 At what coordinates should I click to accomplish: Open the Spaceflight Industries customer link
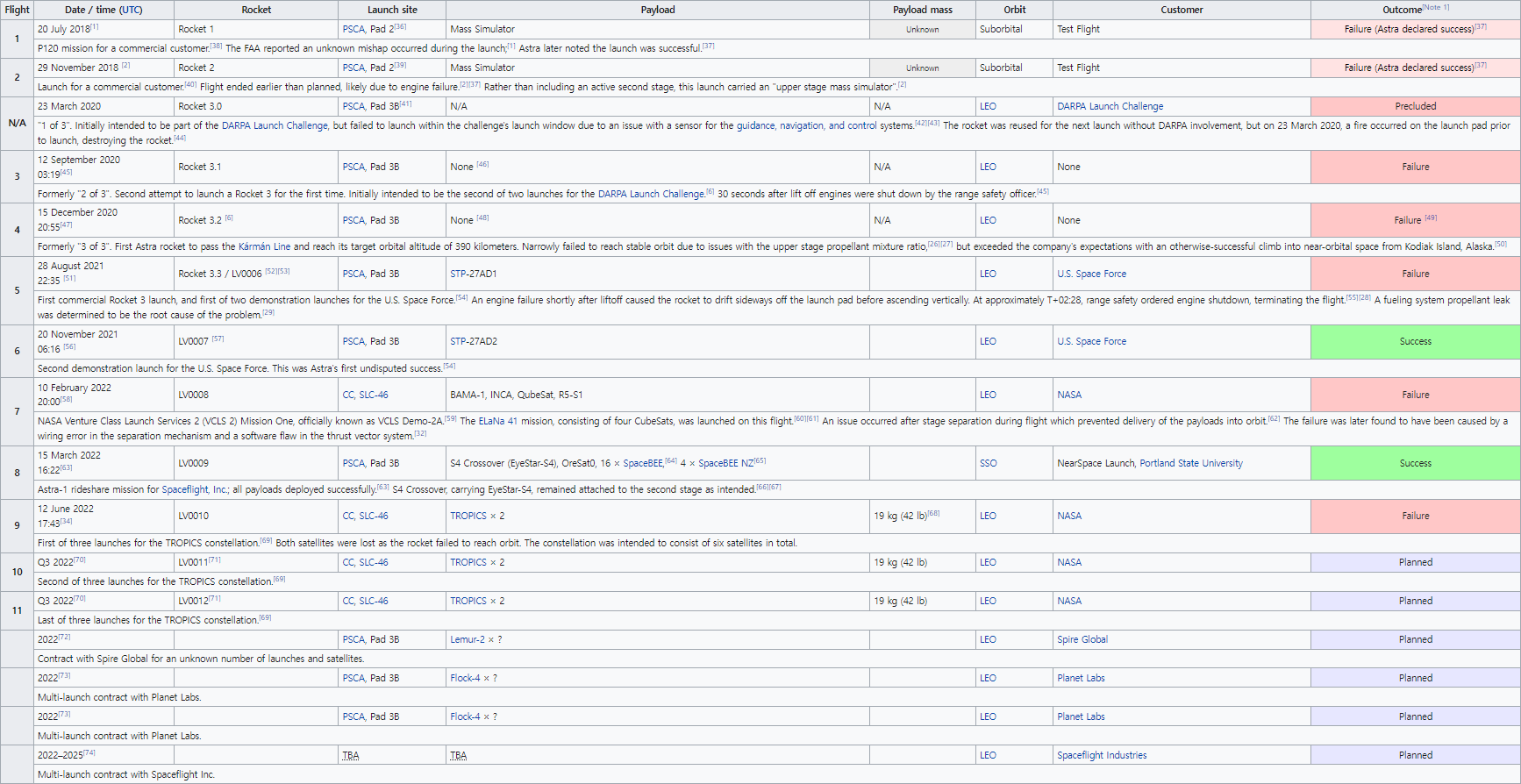pyautogui.click(x=1102, y=755)
